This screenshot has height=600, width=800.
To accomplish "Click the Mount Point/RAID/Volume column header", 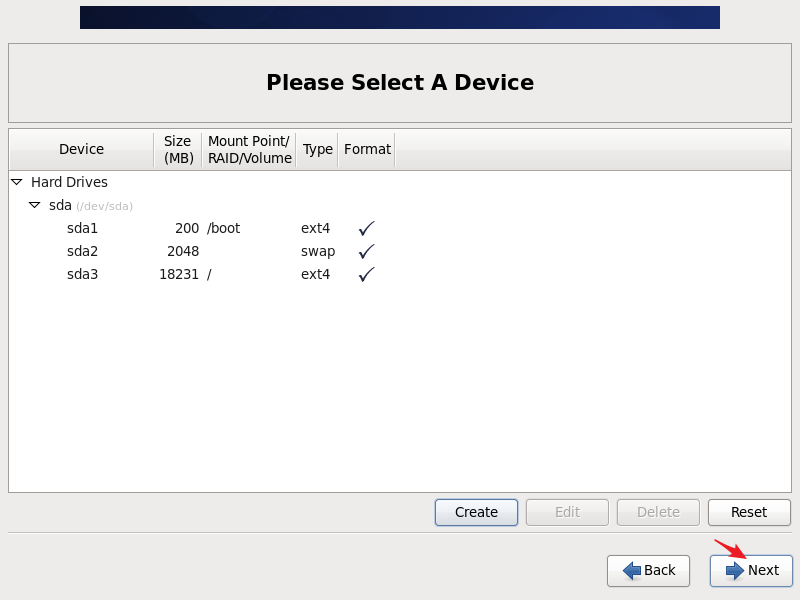I will pos(249,149).
